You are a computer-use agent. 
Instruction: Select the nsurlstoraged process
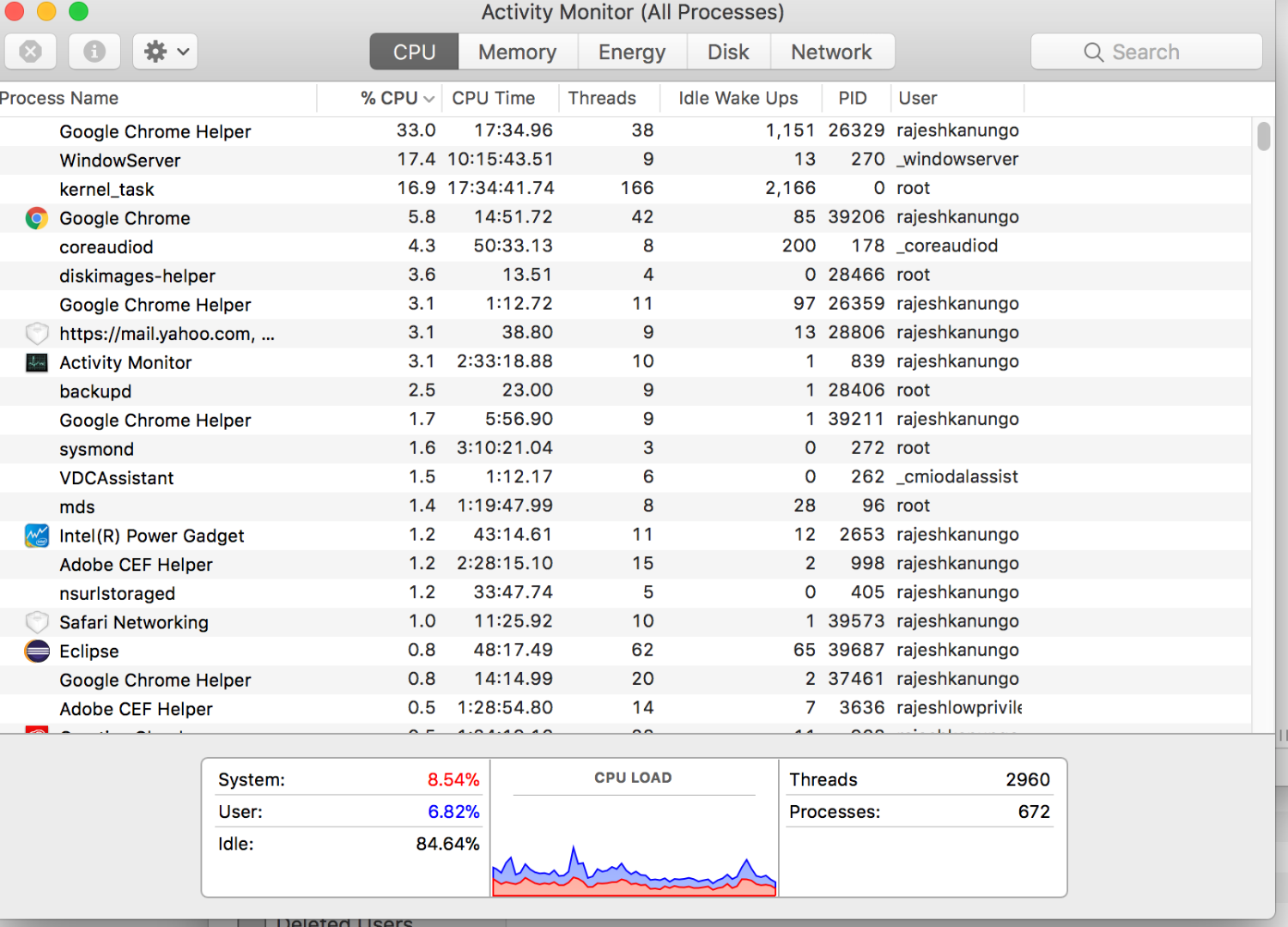(625, 593)
